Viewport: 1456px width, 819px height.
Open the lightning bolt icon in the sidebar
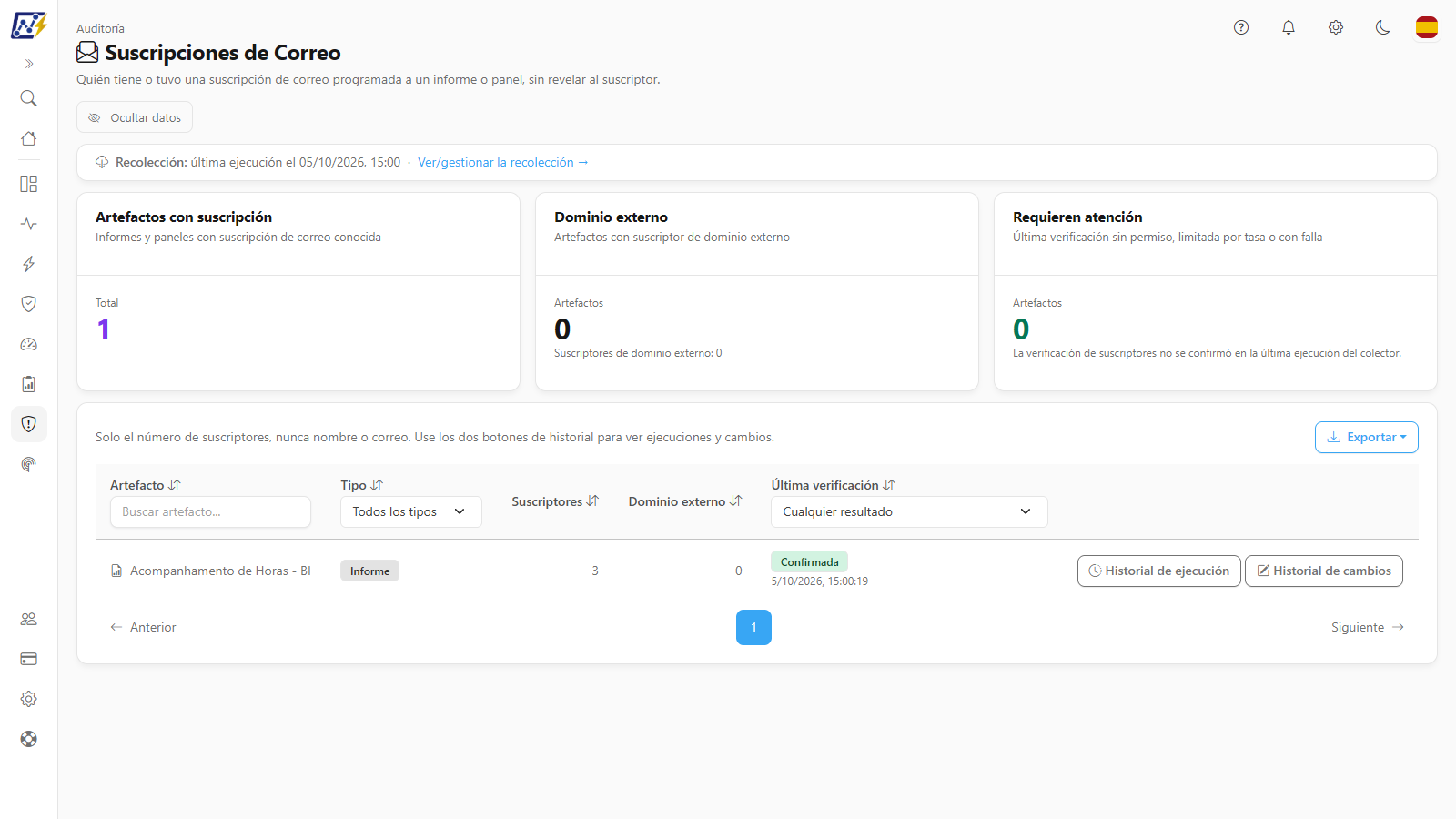coord(29,264)
